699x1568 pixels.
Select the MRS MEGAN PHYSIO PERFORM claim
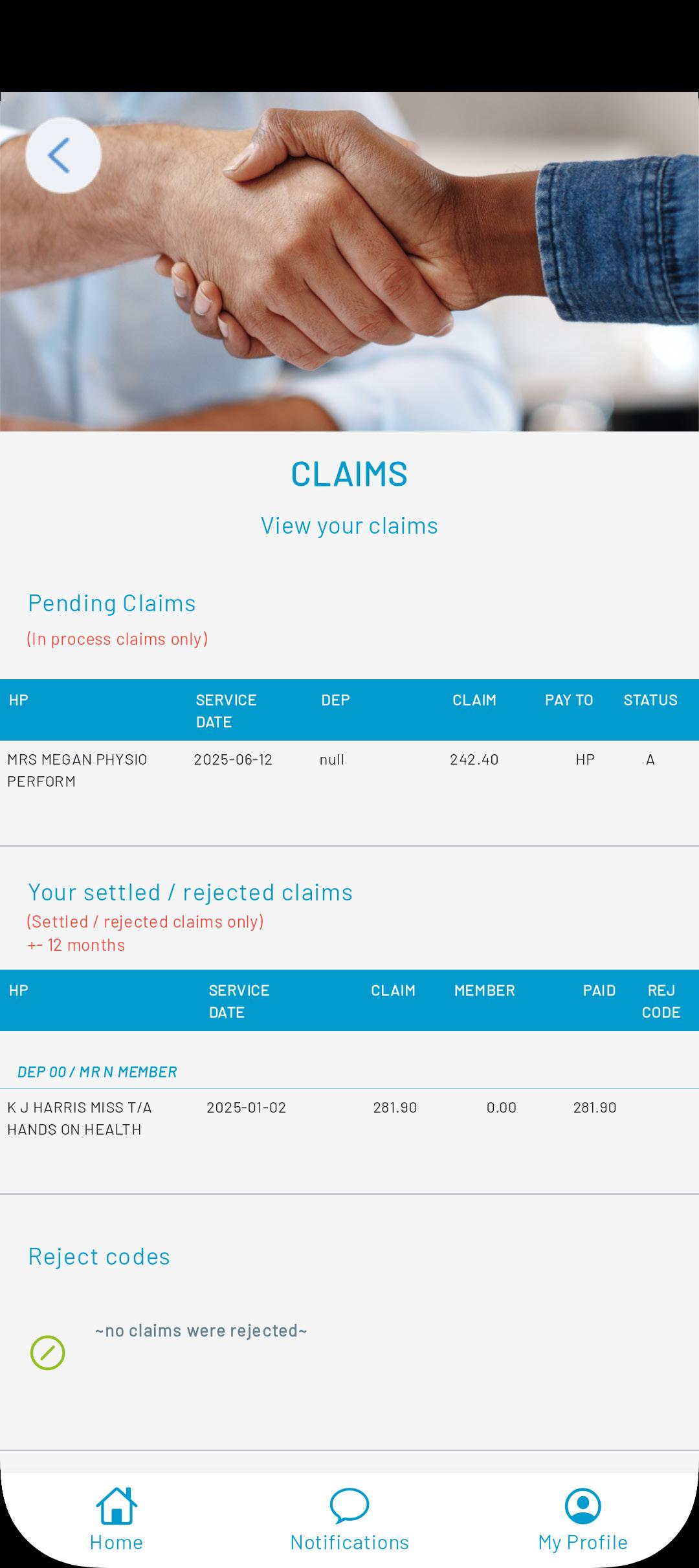[78, 770]
